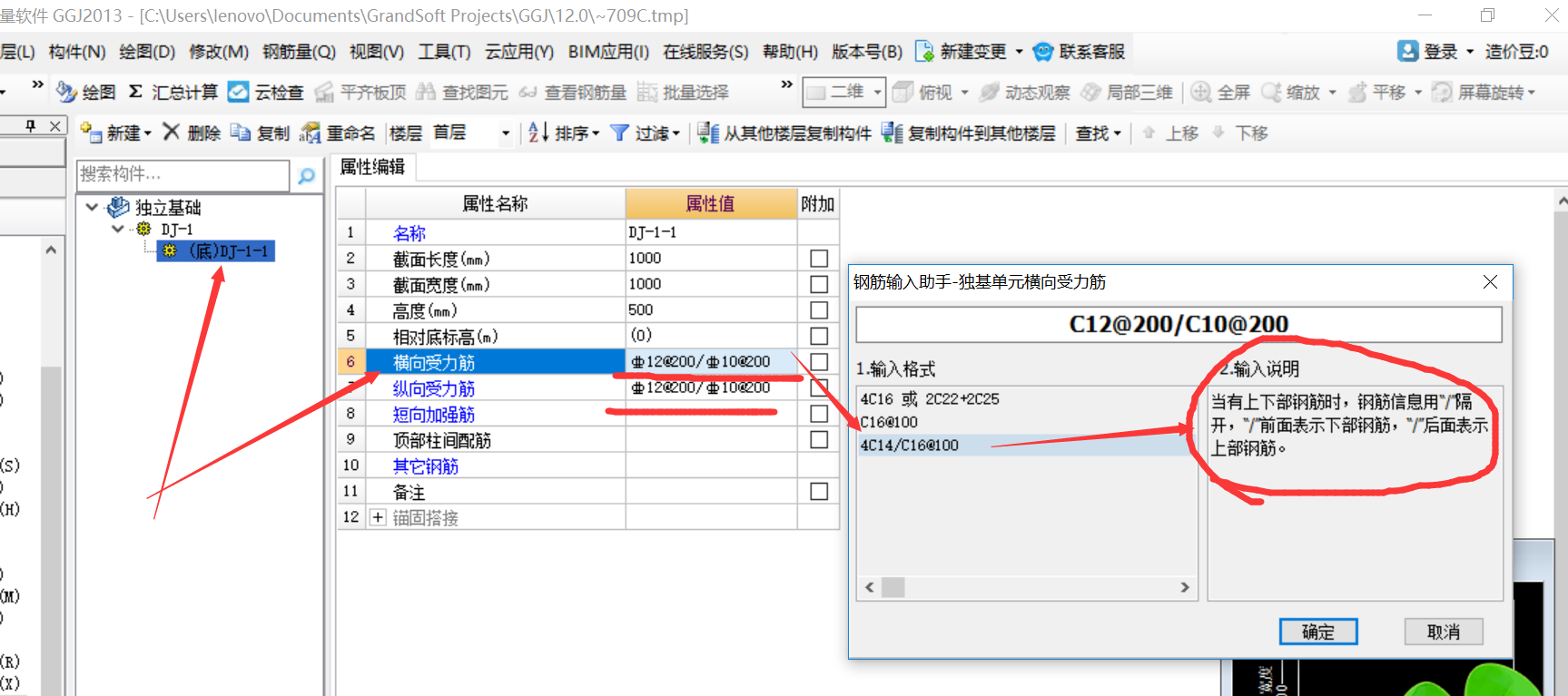Collapse the 独立基础 tree node
The image size is (1568, 696).
point(92,207)
